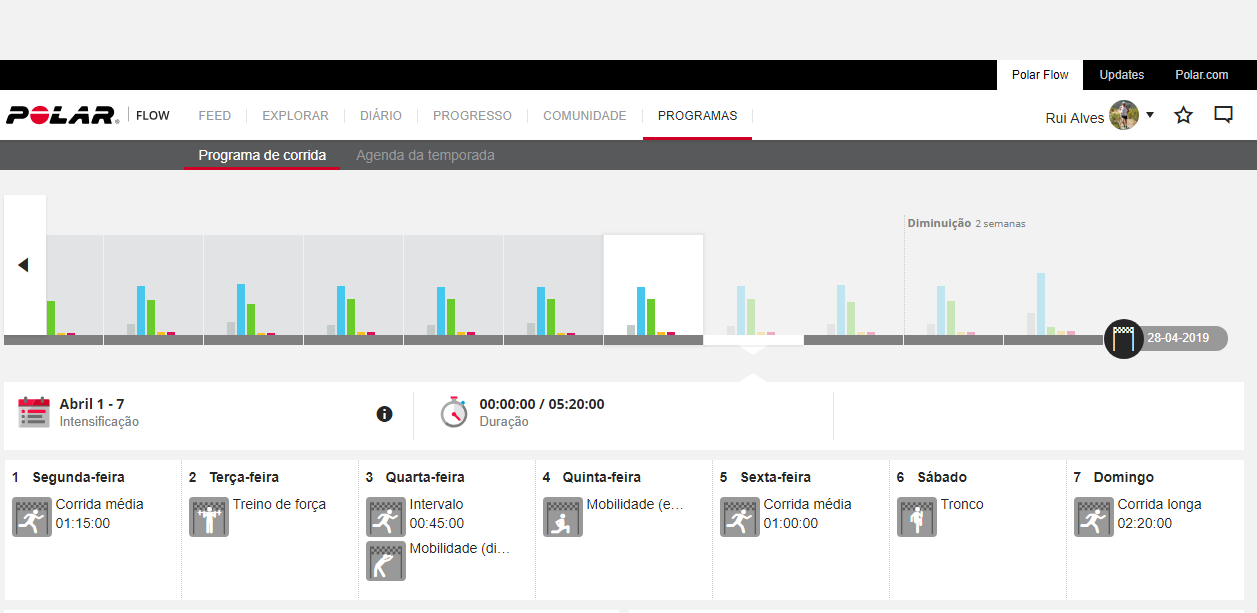The width and height of the screenshot is (1257, 613).
Task: Open the messages speech bubble icon
Action: pos(1223,115)
